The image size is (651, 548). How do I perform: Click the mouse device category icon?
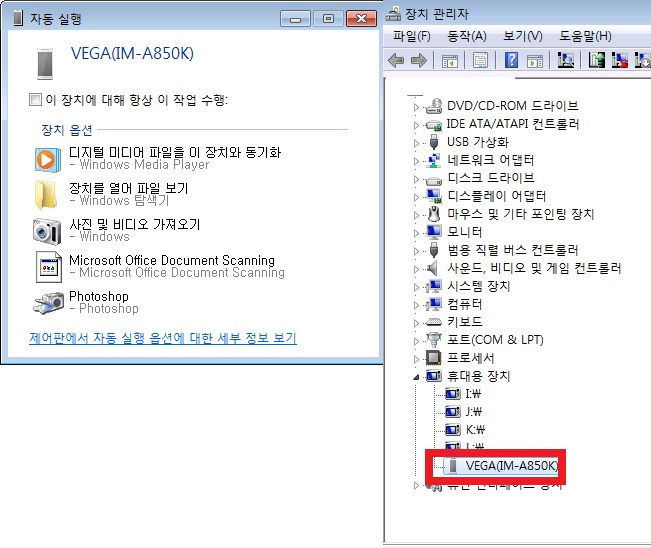(434, 214)
